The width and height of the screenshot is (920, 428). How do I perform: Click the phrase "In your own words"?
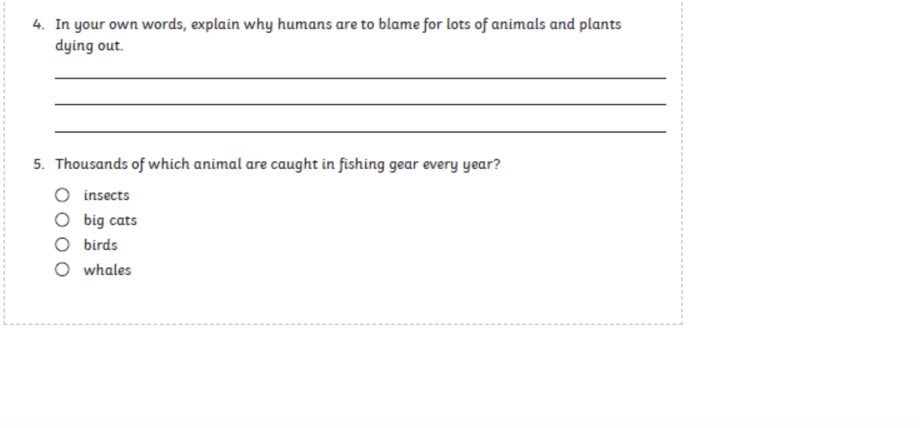(120, 25)
